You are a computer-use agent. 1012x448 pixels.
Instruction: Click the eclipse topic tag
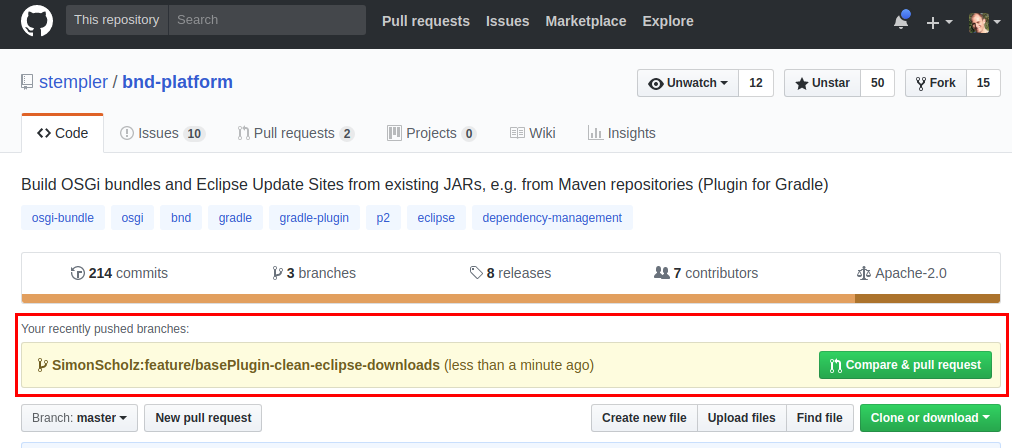[436, 218]
